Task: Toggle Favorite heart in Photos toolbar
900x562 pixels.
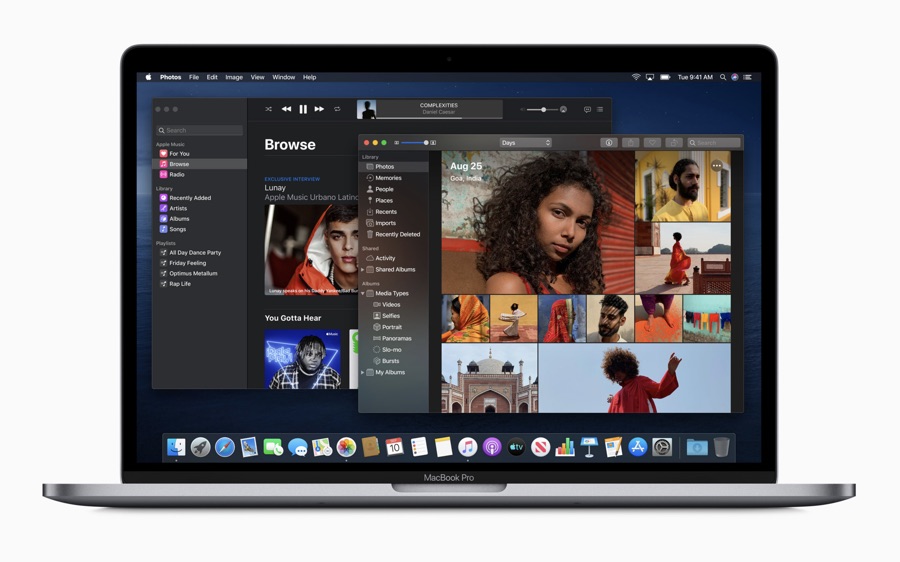Action: [651, 142]
